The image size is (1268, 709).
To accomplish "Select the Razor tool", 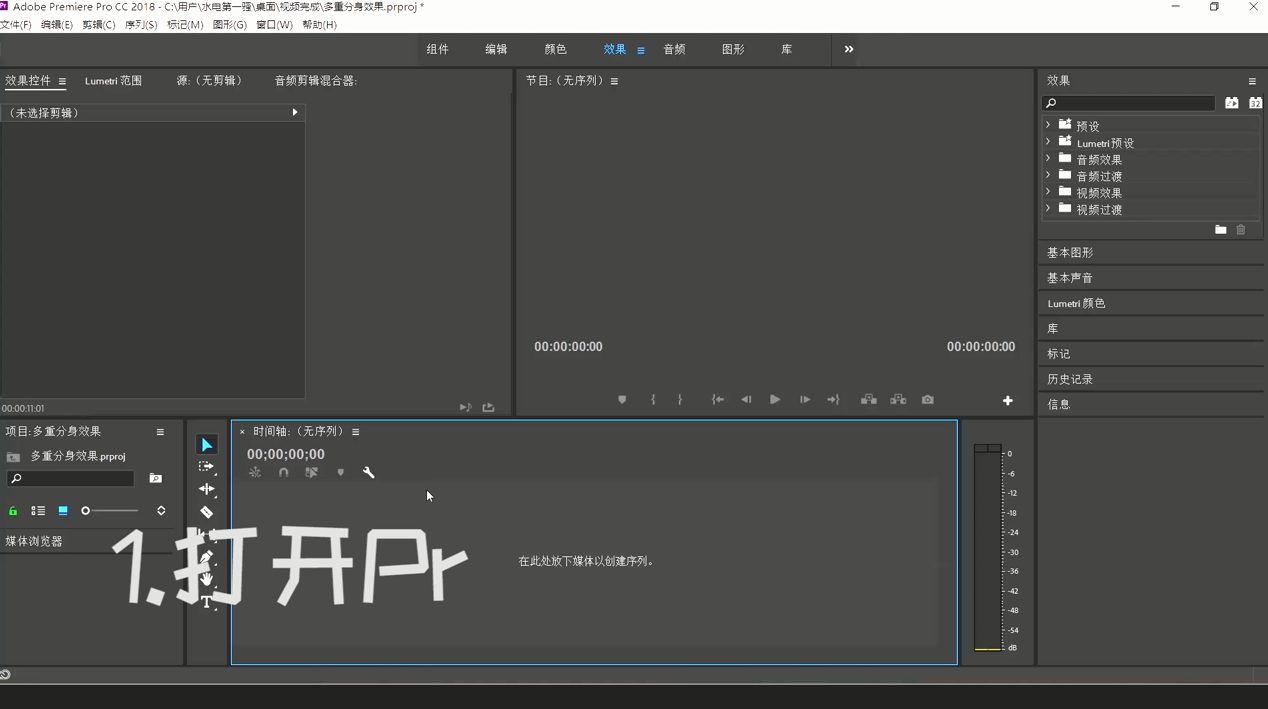I will pos(206,512).
